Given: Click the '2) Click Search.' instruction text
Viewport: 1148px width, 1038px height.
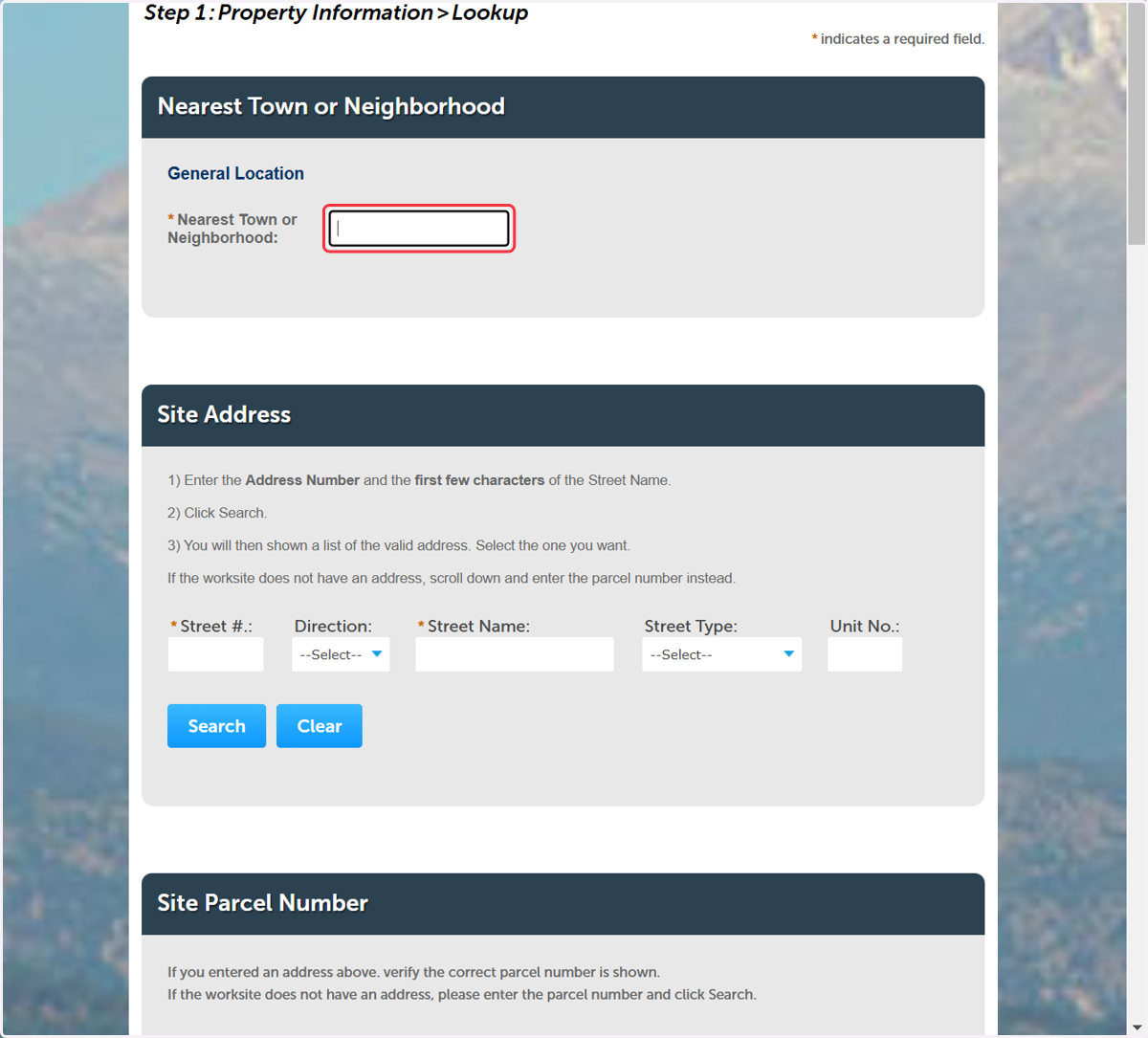Looking at the screenshot, I should click(217, 513).
